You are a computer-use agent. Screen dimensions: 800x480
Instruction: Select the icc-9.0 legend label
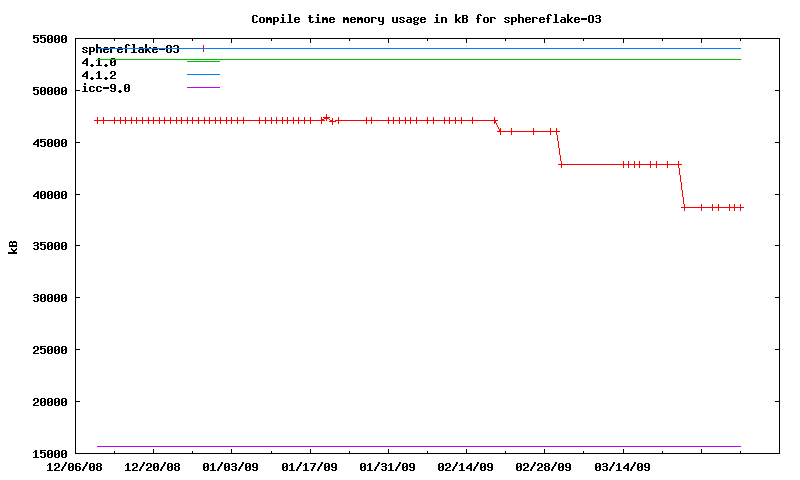[x=106, y=88]
